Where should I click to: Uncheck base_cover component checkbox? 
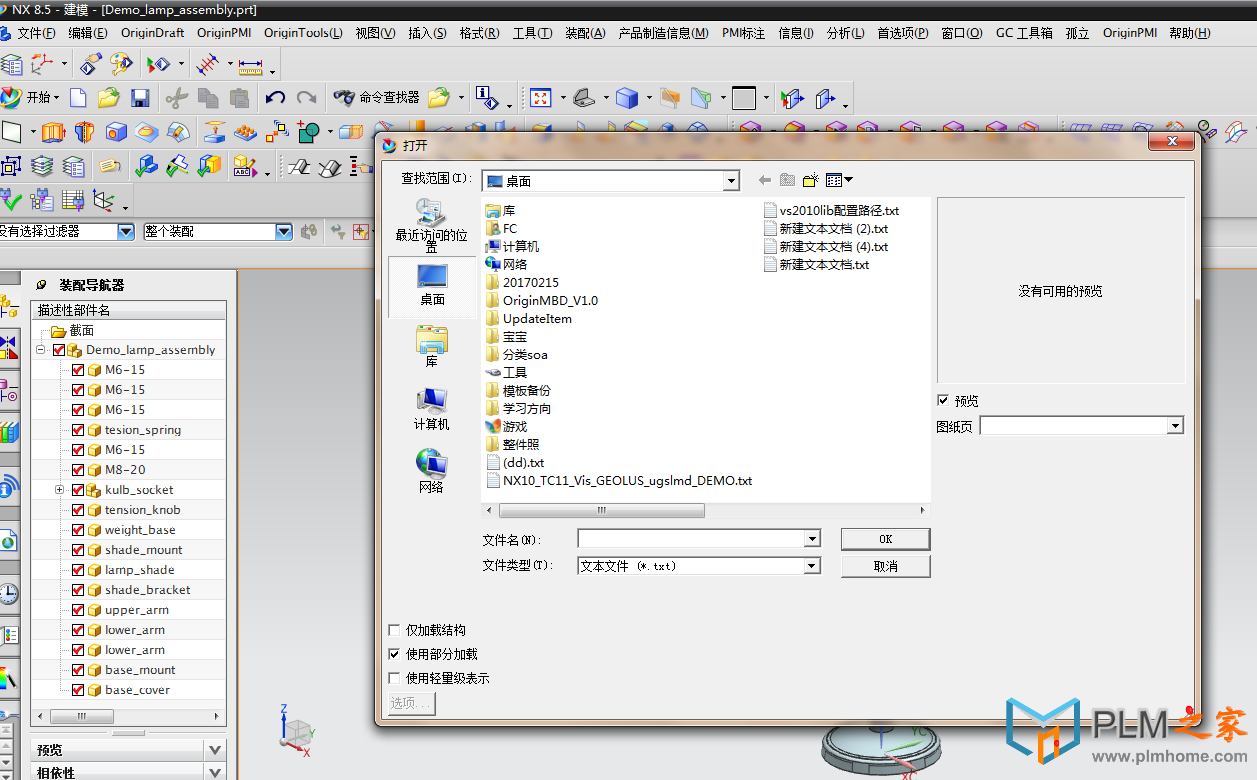point(78,690)
